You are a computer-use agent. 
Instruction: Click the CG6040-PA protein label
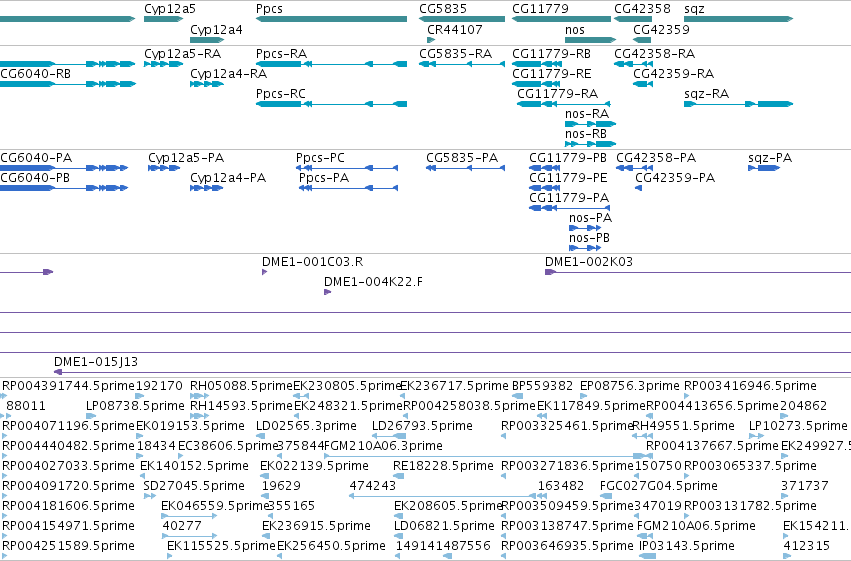(x=36, y=158)
